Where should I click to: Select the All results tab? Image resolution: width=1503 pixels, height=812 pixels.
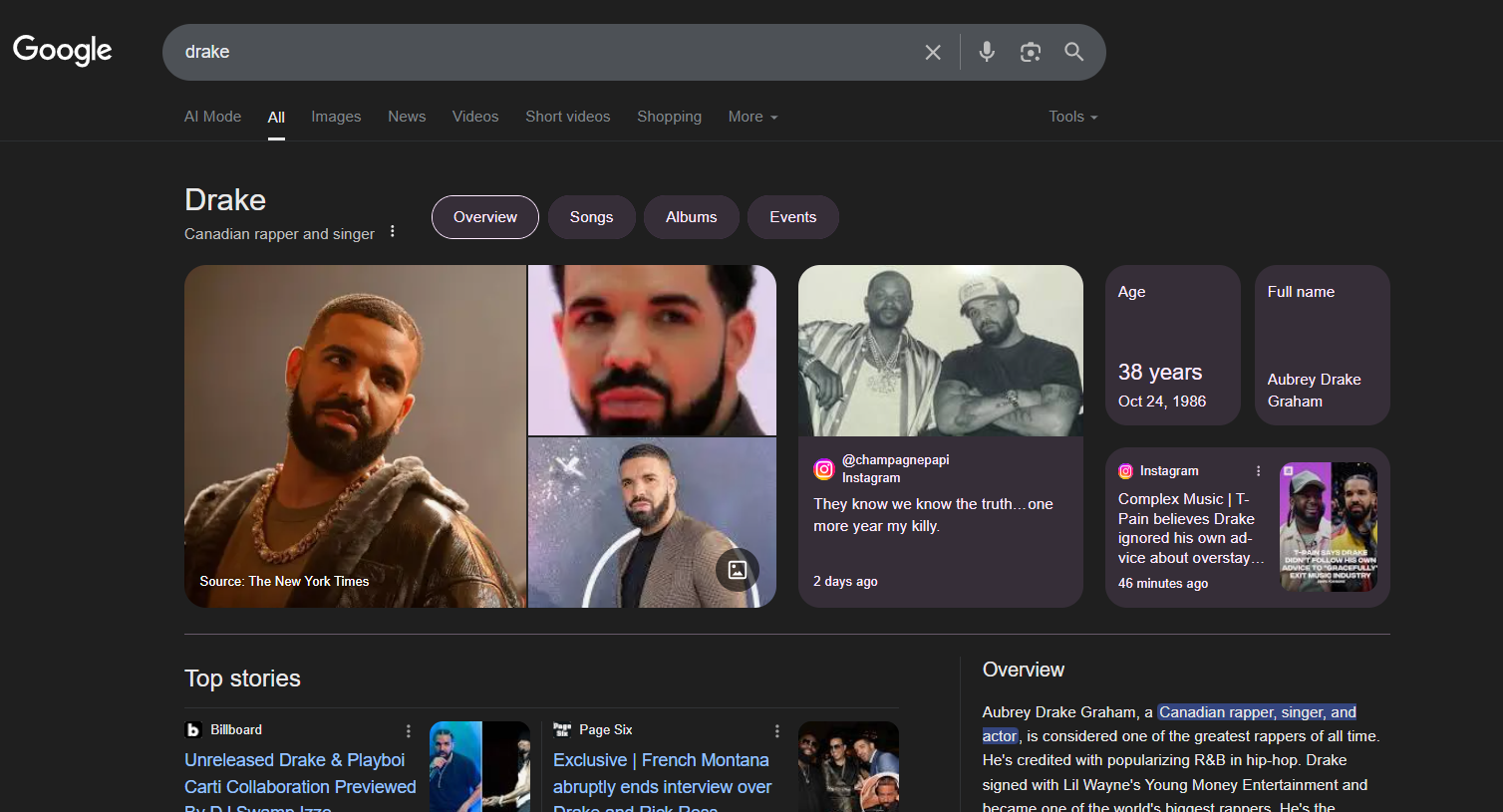(x=276, y=117)
